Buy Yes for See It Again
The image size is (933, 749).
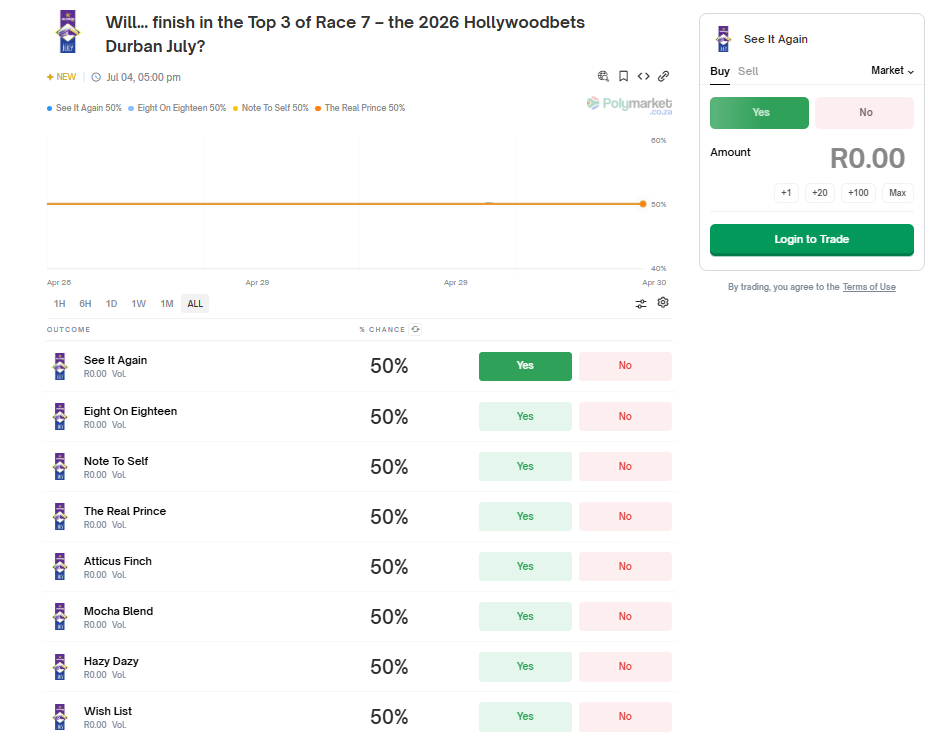click(525, 366)
